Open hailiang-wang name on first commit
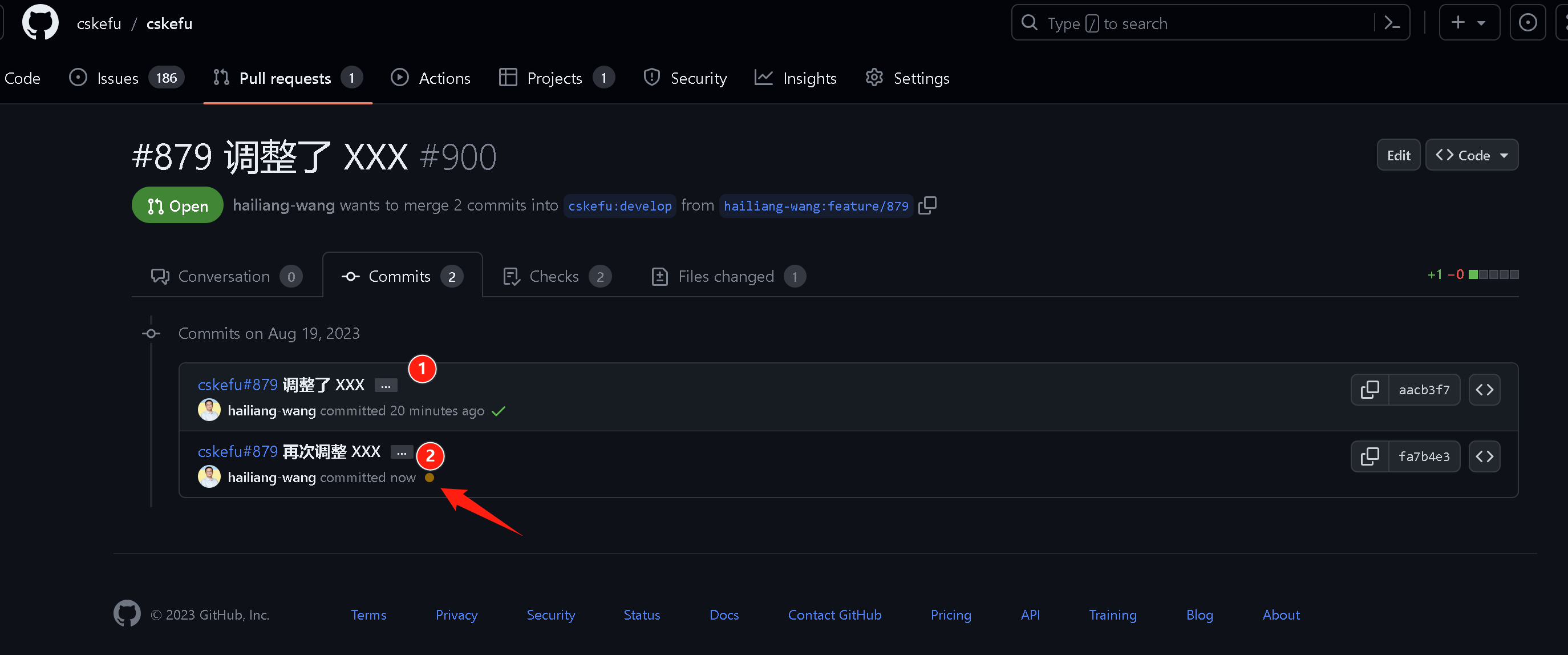This screenshot has width=1568, height=655. [272, 411]
